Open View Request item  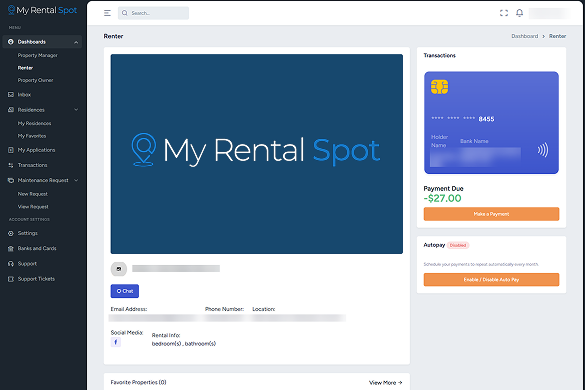coord(33,207)
